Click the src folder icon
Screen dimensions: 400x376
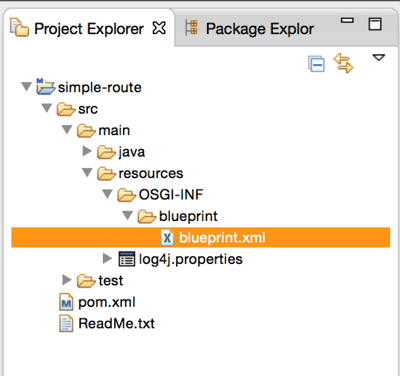(x=66, y=109)
